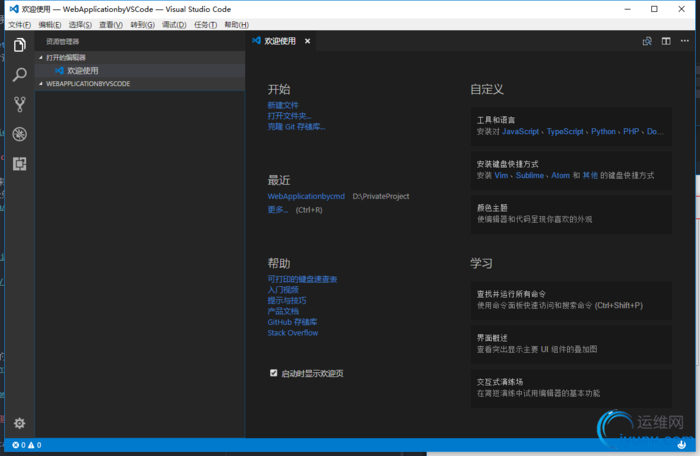The width and height of the screenshot is (700, 456).
Task: Click the 新建文件 link
Action: 283,105
